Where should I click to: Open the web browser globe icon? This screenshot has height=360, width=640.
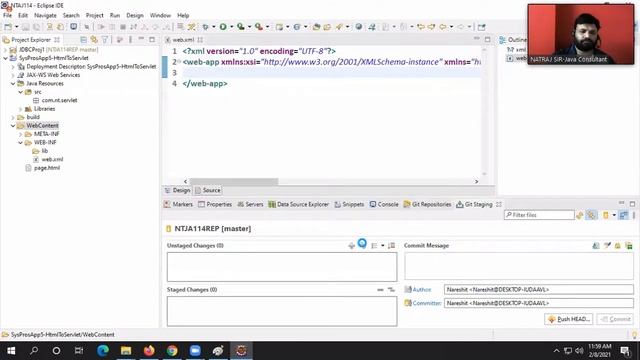[x=358, y=27]
